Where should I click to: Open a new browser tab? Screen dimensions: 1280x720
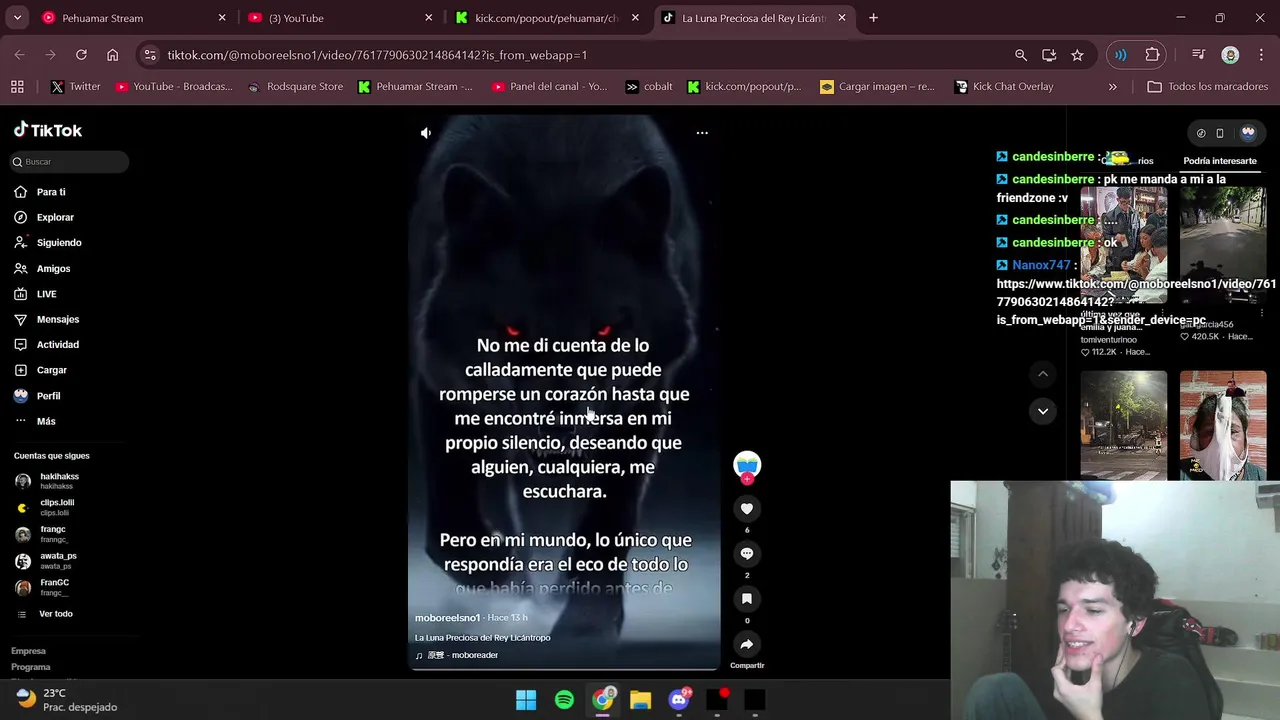873,18
